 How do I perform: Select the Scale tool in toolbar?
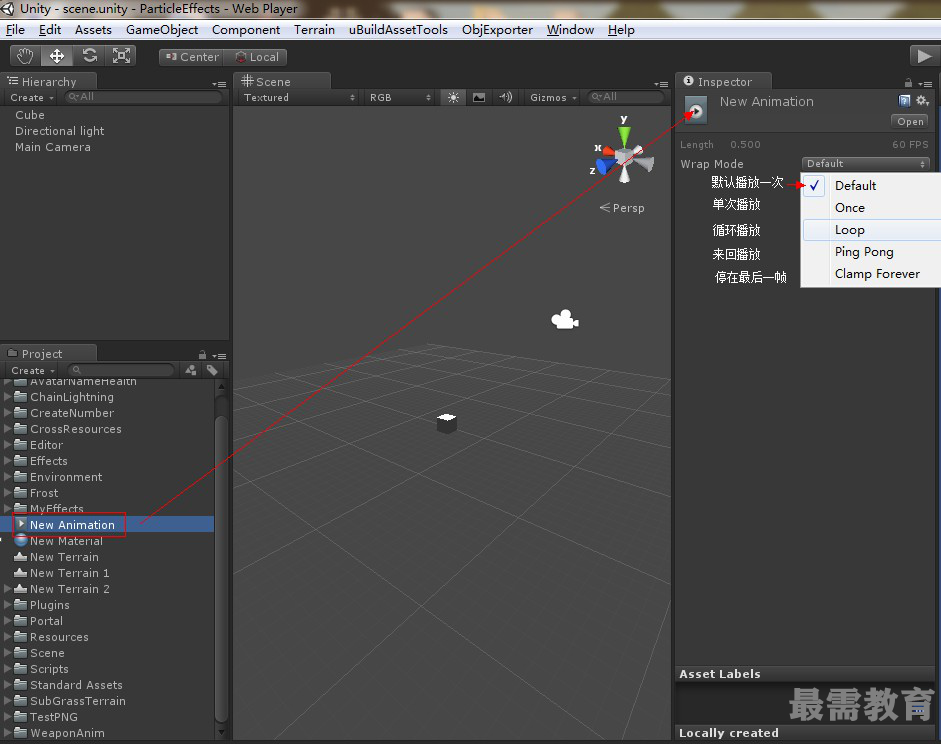[x=121, y=56]
